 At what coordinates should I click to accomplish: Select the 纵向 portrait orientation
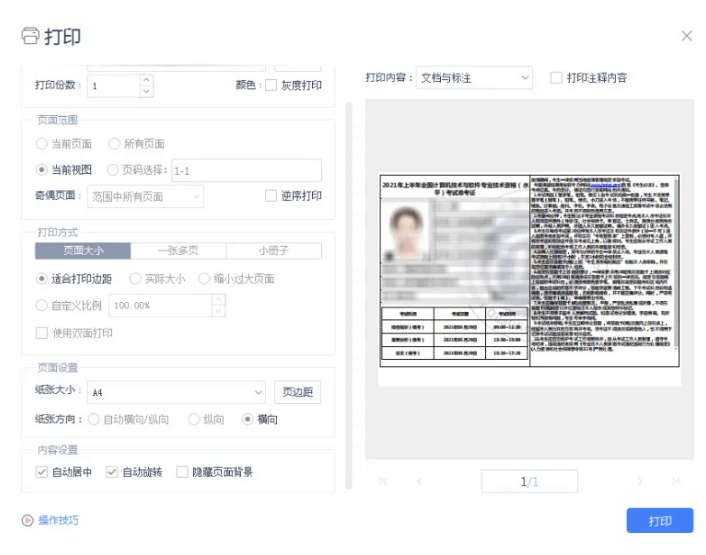point(194,420)
